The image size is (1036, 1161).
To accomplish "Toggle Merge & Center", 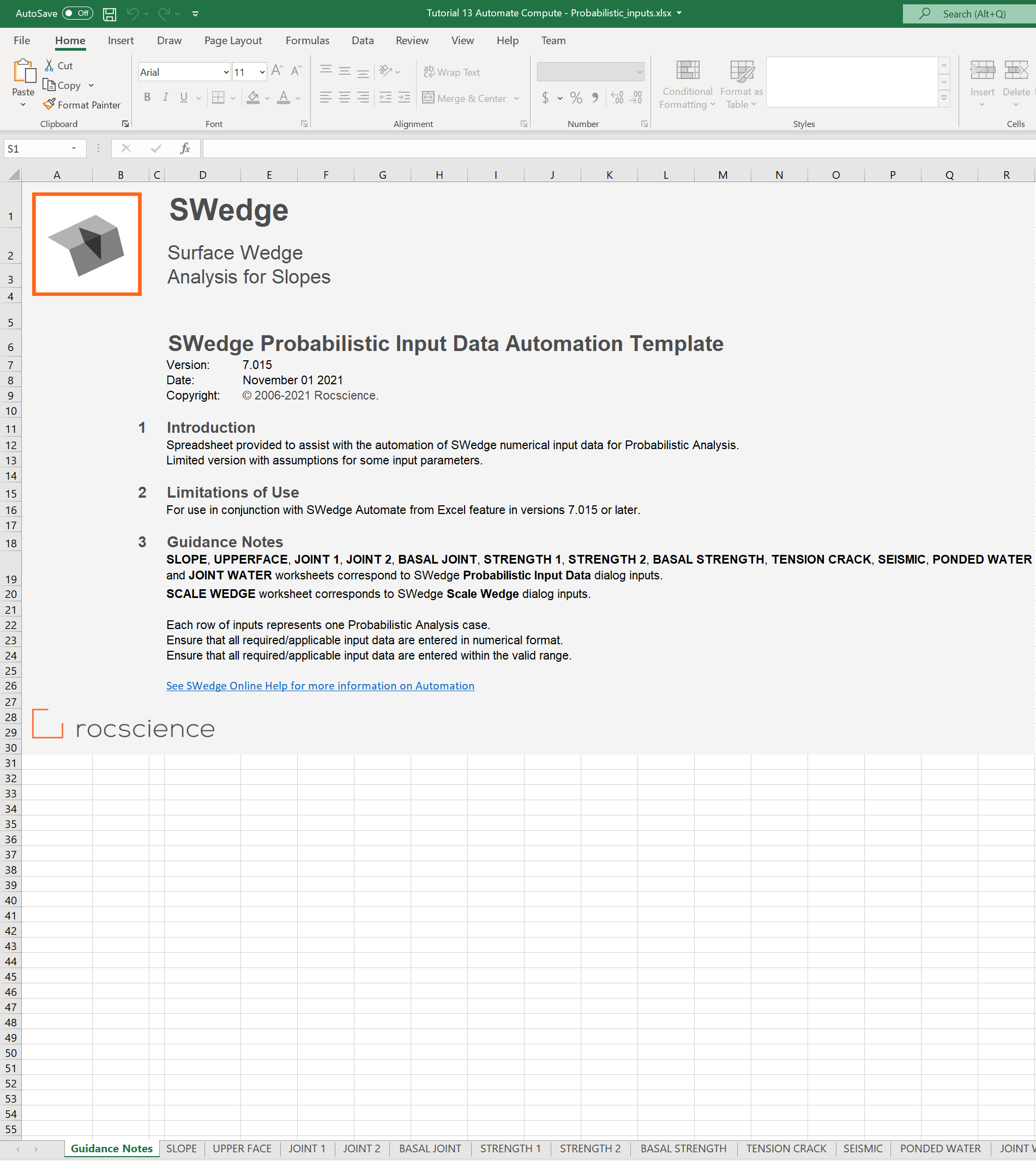I will [465, 98].
